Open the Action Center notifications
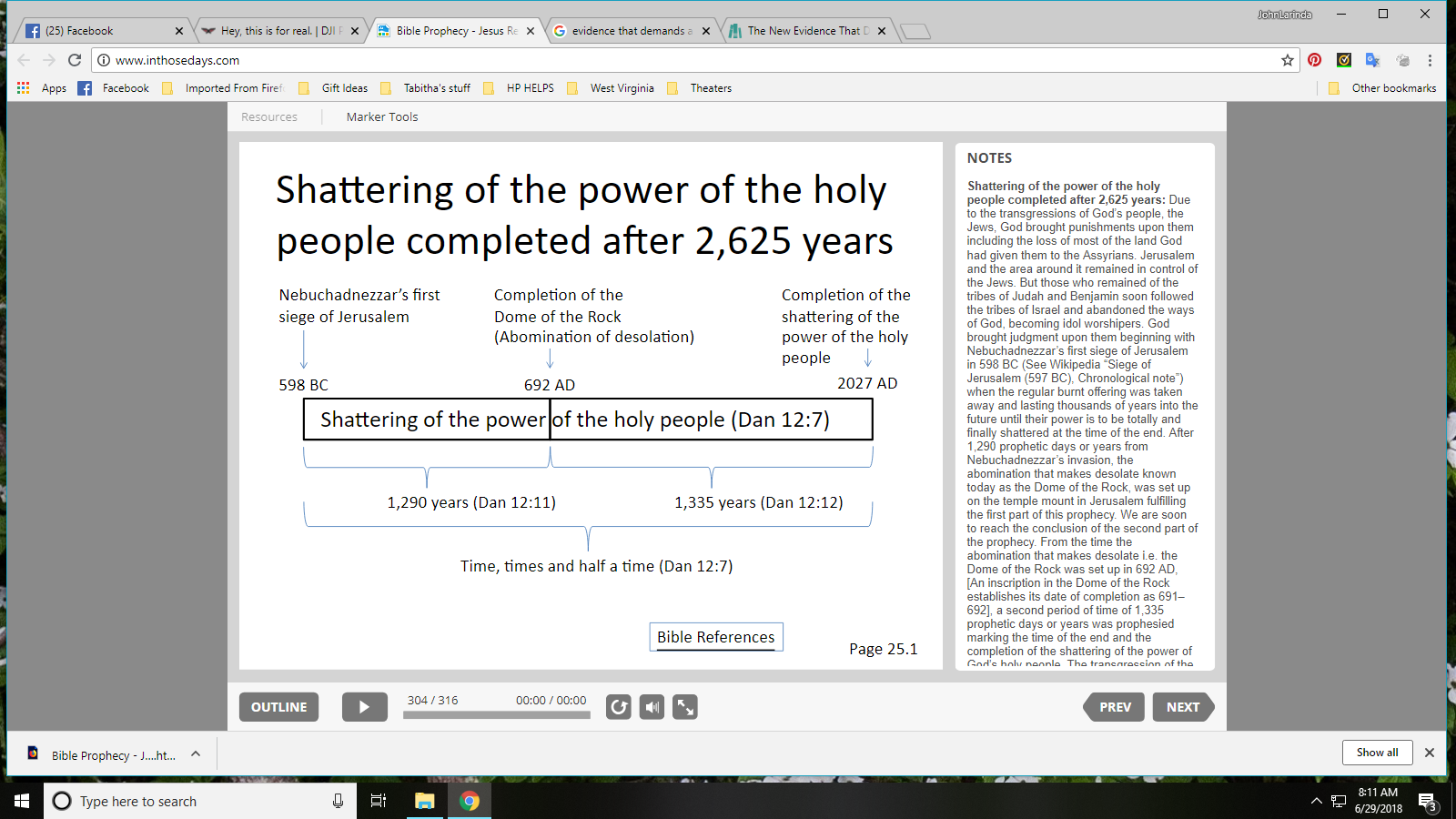Viewport: 1456px width, 819px height. (1427, 802)
